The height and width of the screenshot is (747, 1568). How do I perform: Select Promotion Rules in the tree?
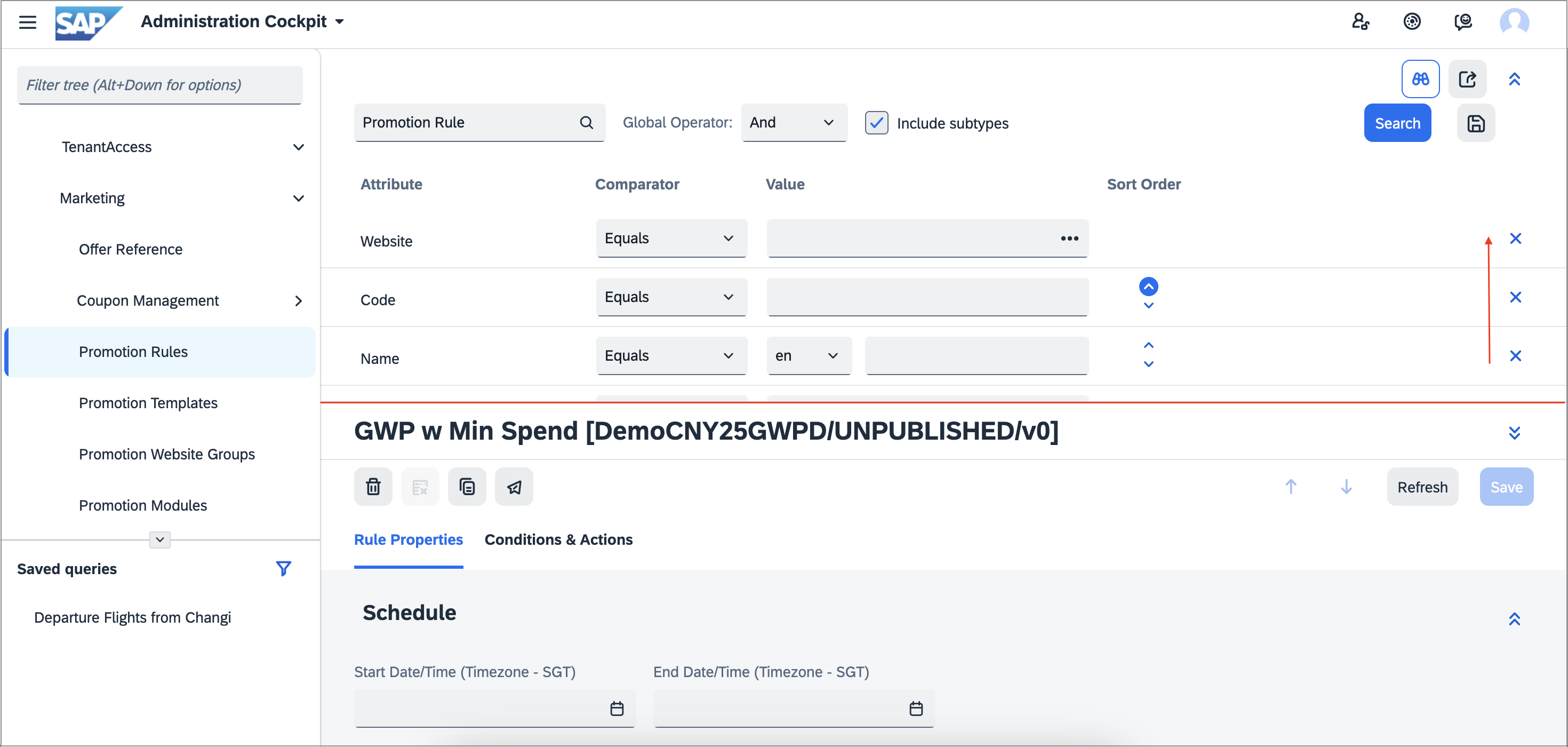159,352
